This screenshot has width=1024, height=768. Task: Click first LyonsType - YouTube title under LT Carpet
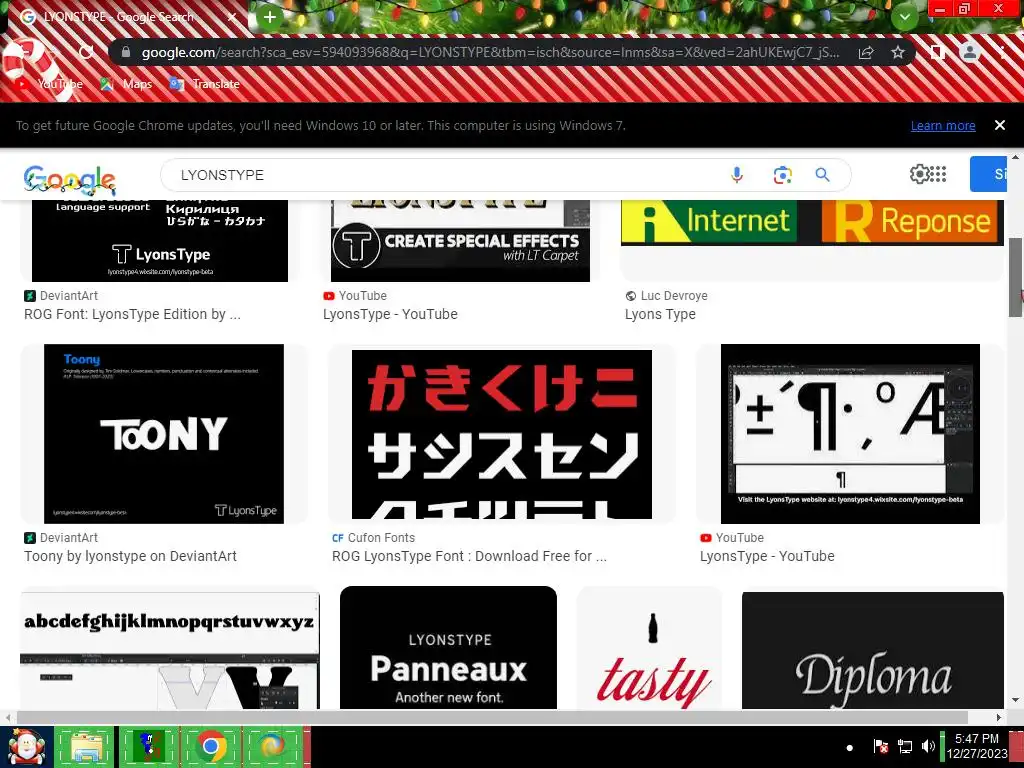point(390,314)
